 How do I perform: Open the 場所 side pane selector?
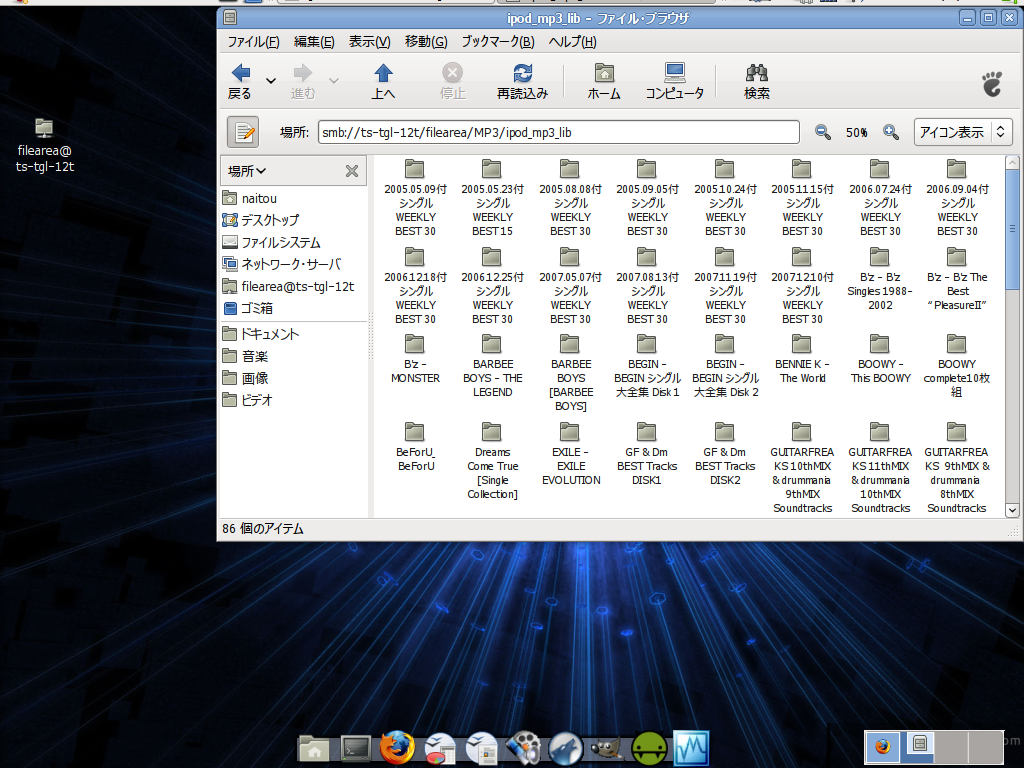click(247, 171)
